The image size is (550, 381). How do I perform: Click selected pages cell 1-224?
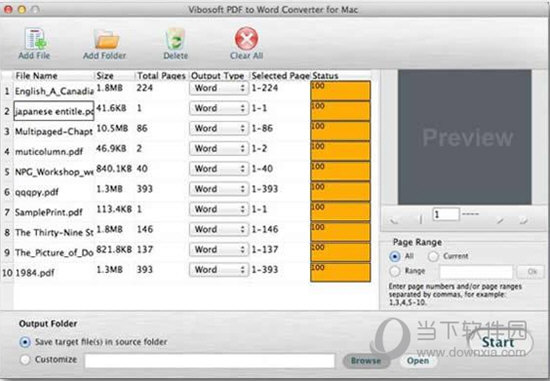pos(264,88)
